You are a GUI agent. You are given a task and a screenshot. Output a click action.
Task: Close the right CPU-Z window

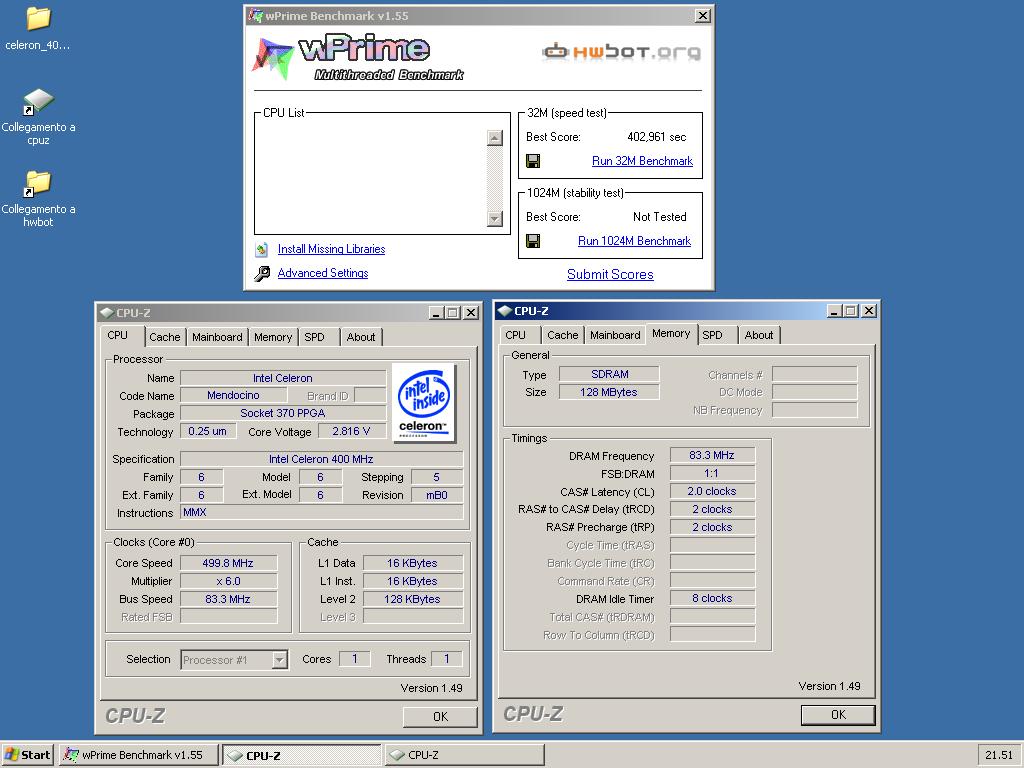(869, 311)
